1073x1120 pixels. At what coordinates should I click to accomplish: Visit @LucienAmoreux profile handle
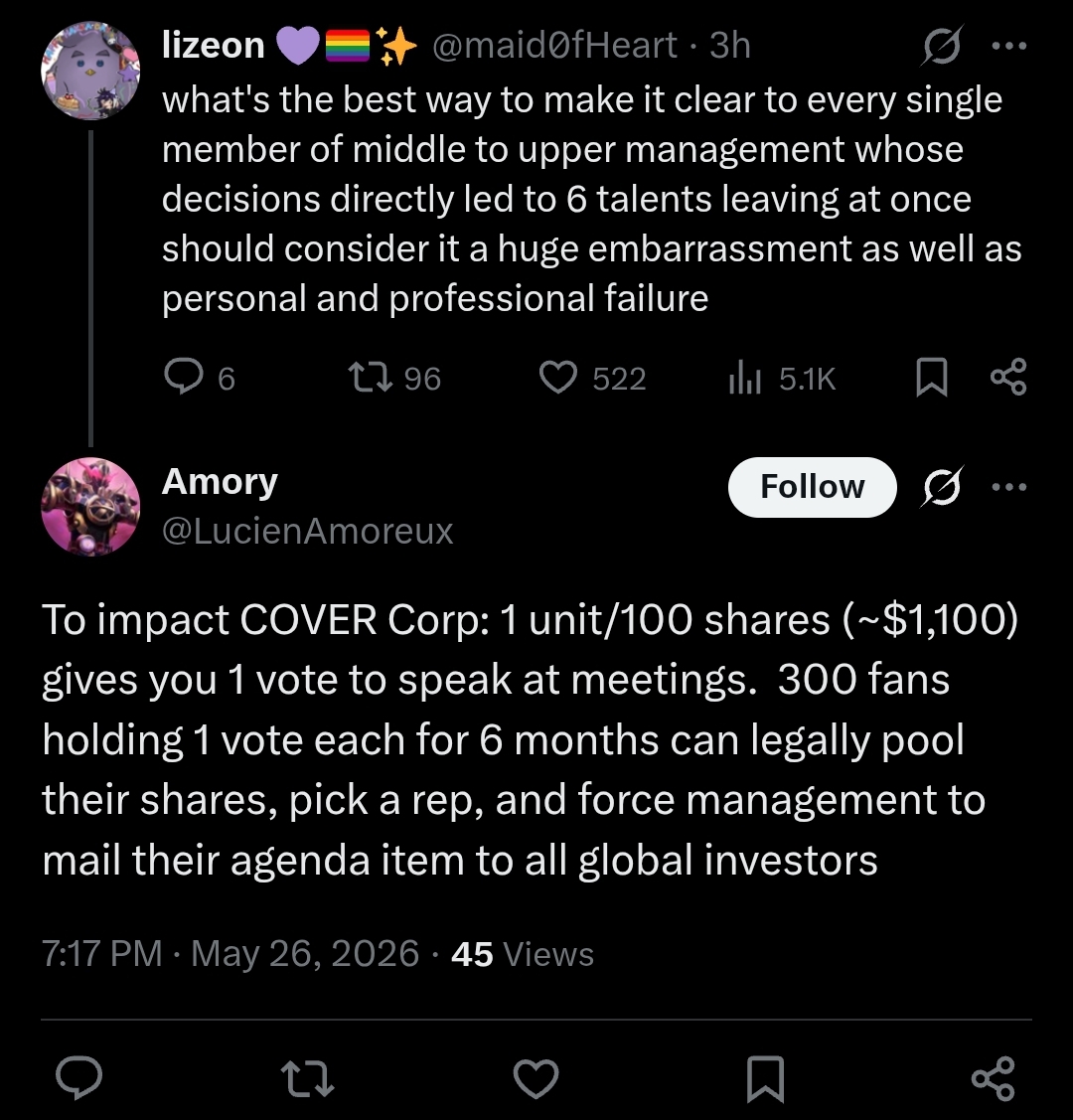pos(307,531)
